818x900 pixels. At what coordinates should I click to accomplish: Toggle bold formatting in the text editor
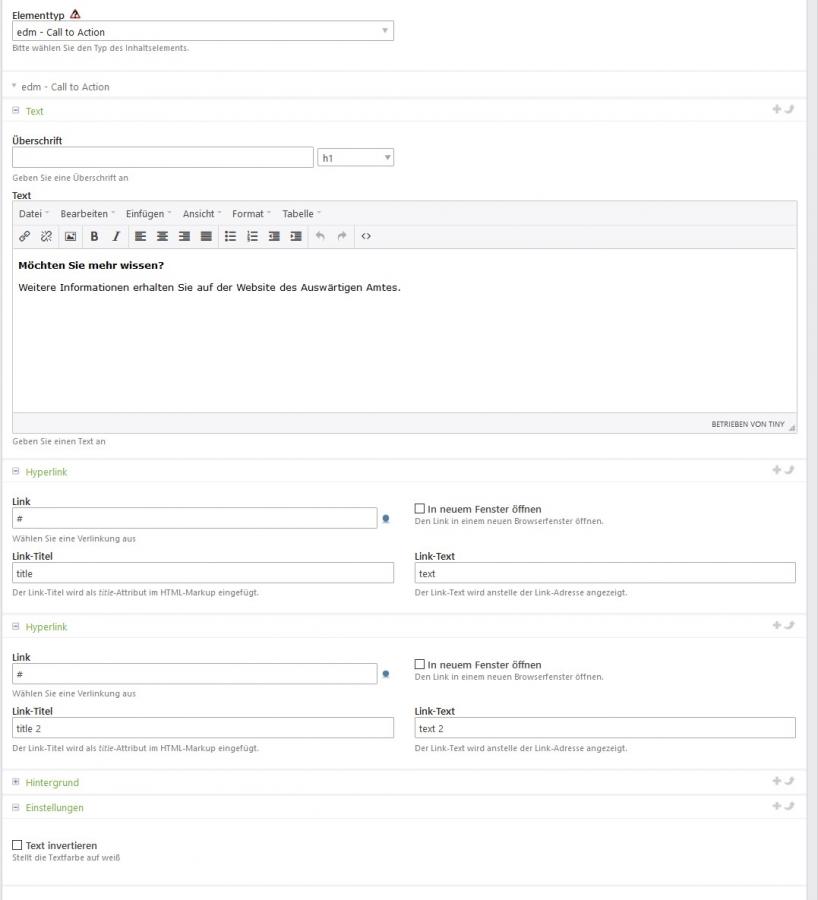[x=94, y=237]
